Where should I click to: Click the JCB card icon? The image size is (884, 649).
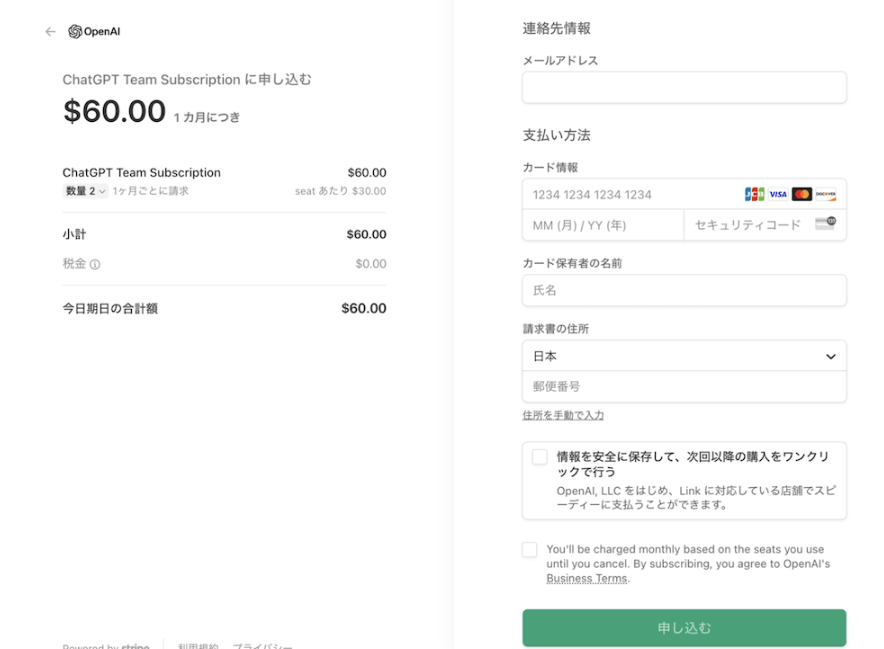[754, 194]
